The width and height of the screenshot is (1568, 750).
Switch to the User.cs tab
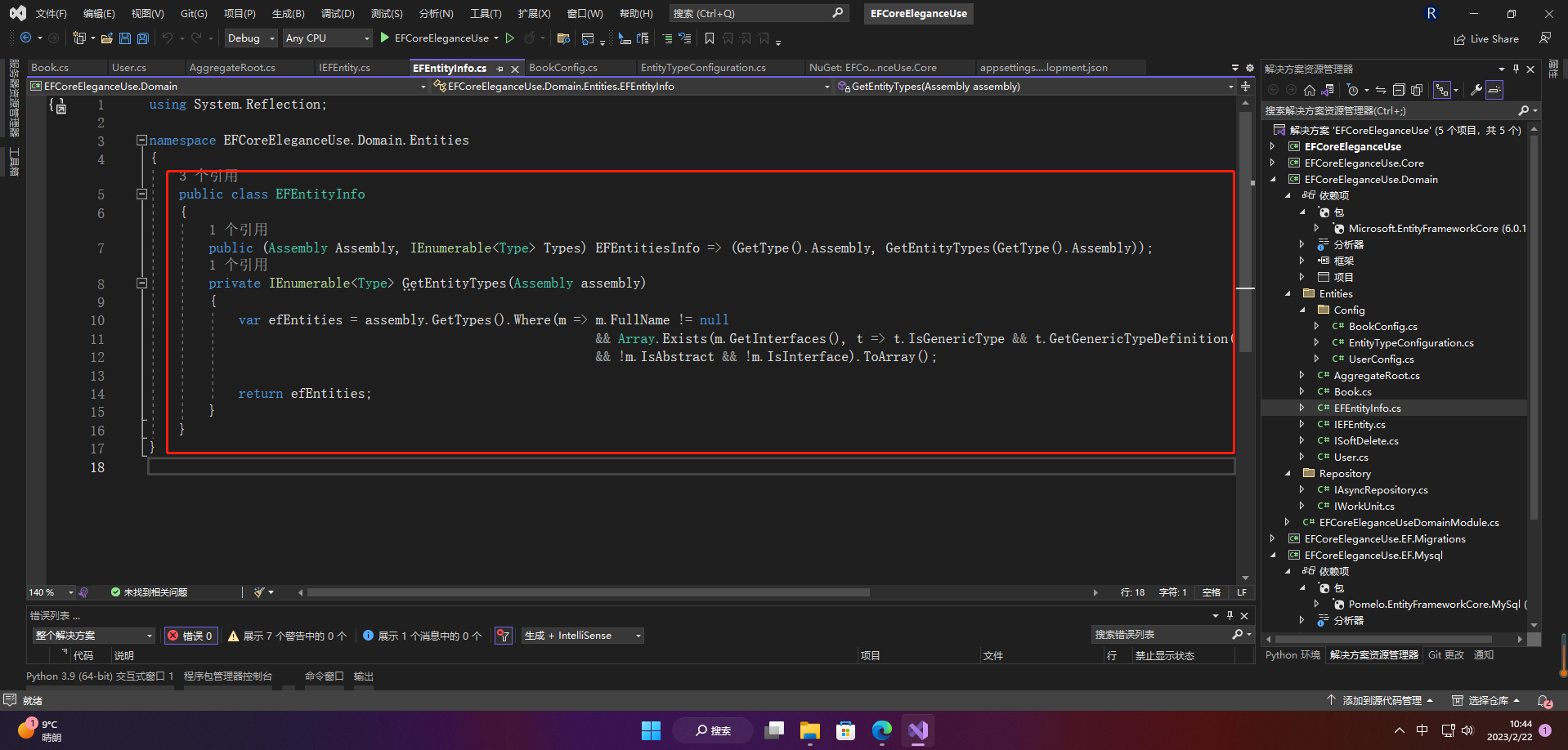click(129, 68)
